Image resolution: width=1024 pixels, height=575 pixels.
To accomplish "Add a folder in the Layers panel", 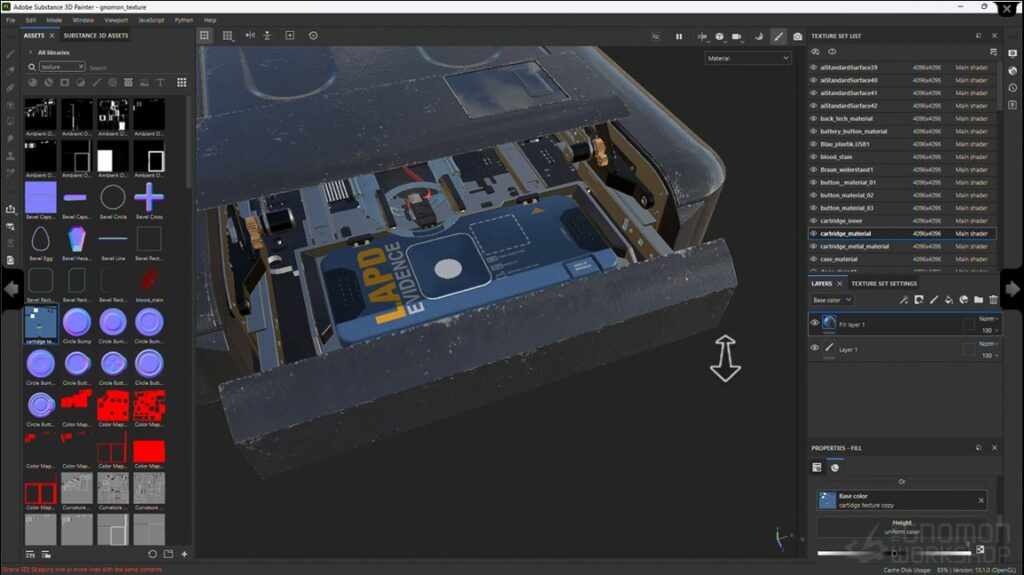I will coord(978,300).
